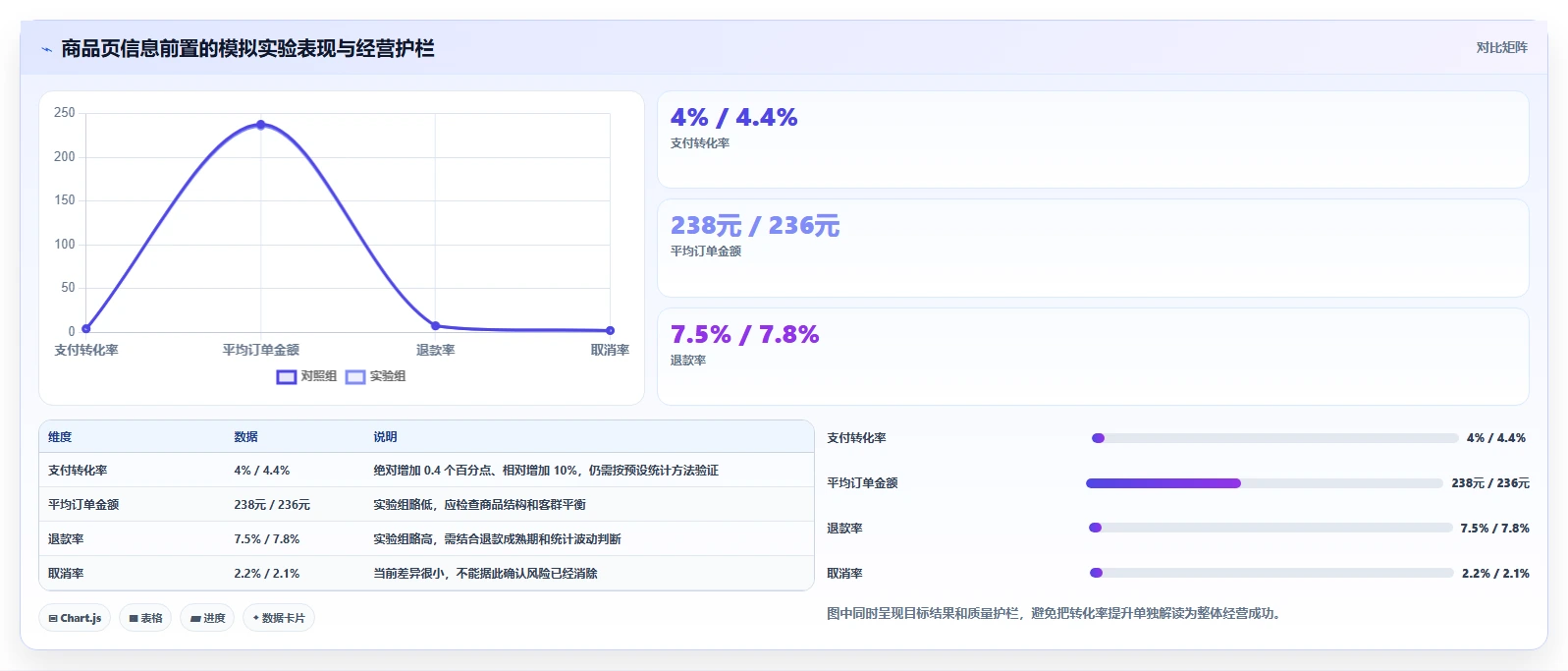Toggle the 实验组 legend entry
The width and height of the screenshot is (1568, 671).
coord(375,376)
